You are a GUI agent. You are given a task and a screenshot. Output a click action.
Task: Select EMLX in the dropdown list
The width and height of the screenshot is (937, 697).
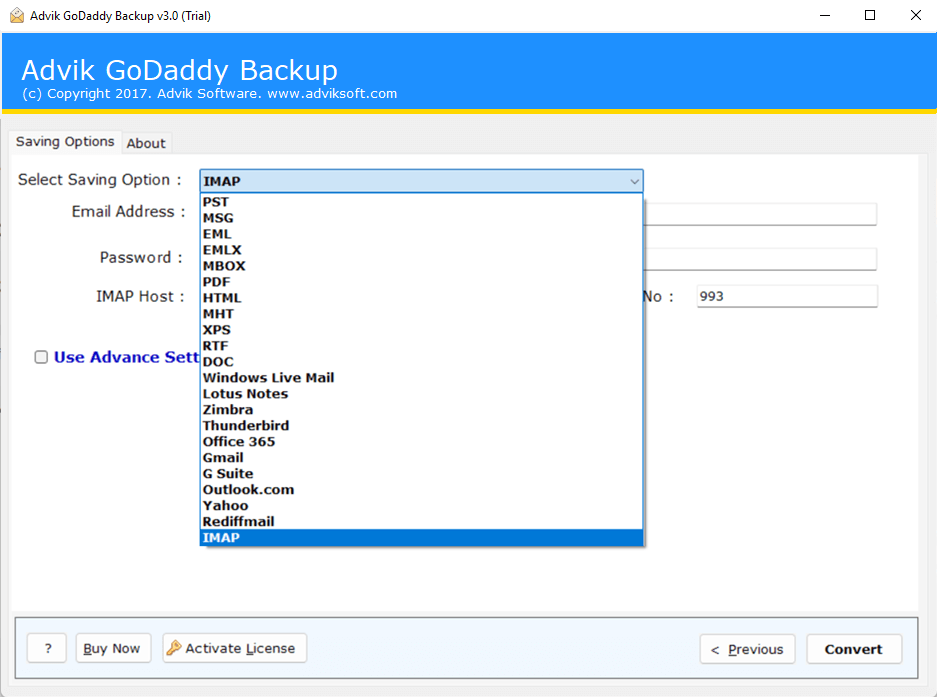(421, 250)
